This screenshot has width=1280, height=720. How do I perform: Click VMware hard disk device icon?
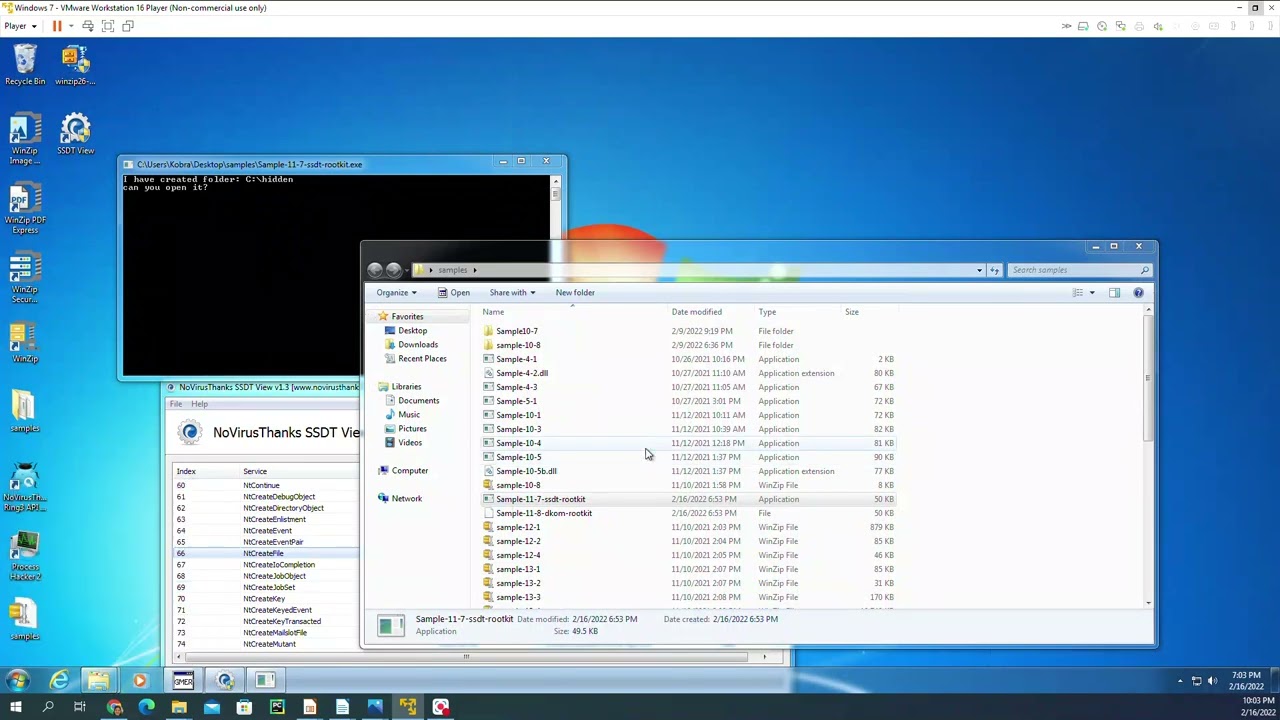[x=1083, y=26]
